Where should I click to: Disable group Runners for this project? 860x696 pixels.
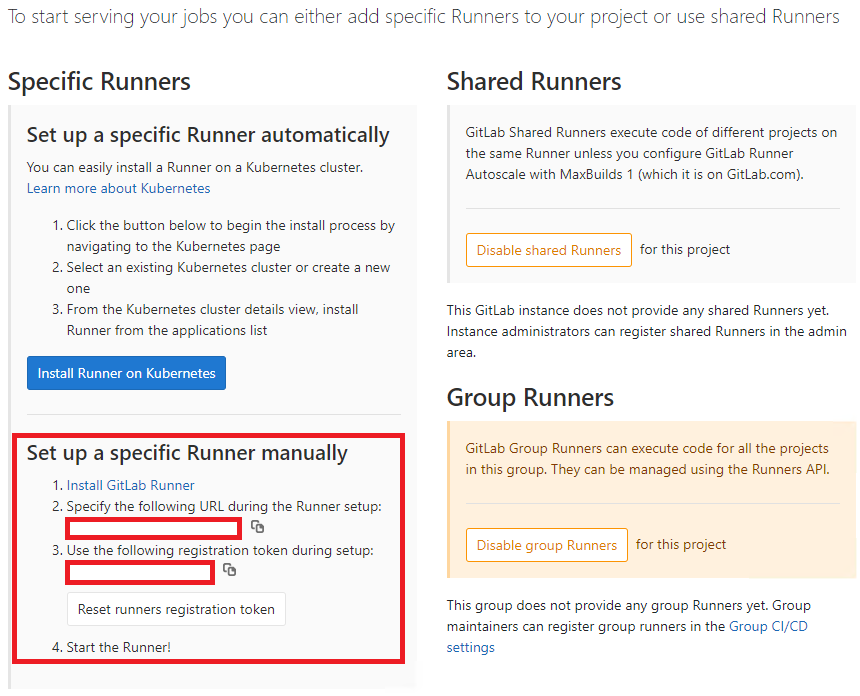[x=546, y=544]
